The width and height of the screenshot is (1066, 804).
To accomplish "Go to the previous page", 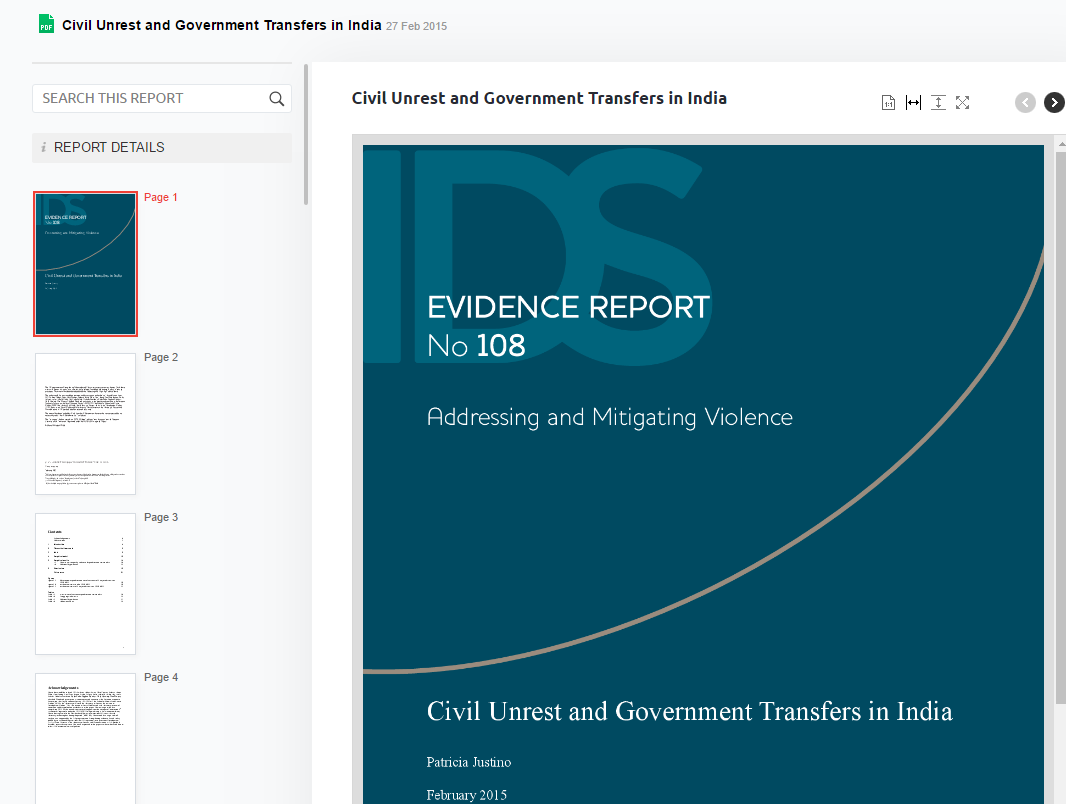I will [1025, 103].
